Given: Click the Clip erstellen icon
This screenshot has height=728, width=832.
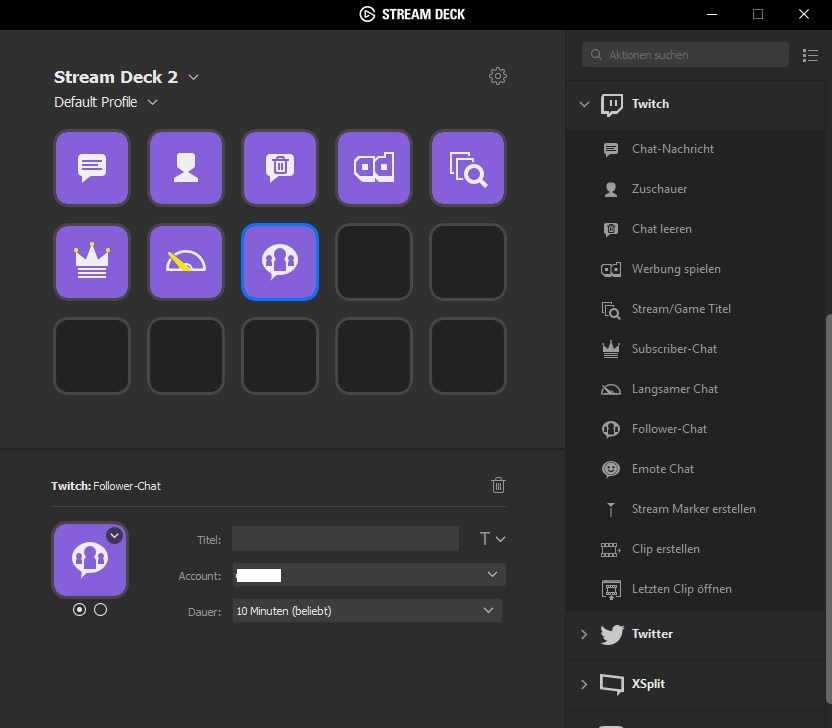Looking at the screenshot, I should pyautogui.click(x=611, y=549).
